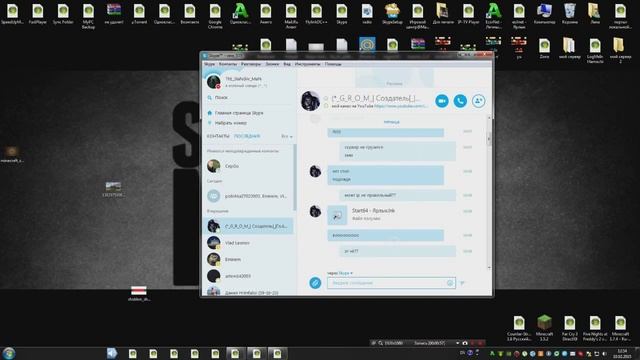Open the Sync Folder desktop shortcut
The width and height of the screenshot is (640, 360).
tap(63, 13)
